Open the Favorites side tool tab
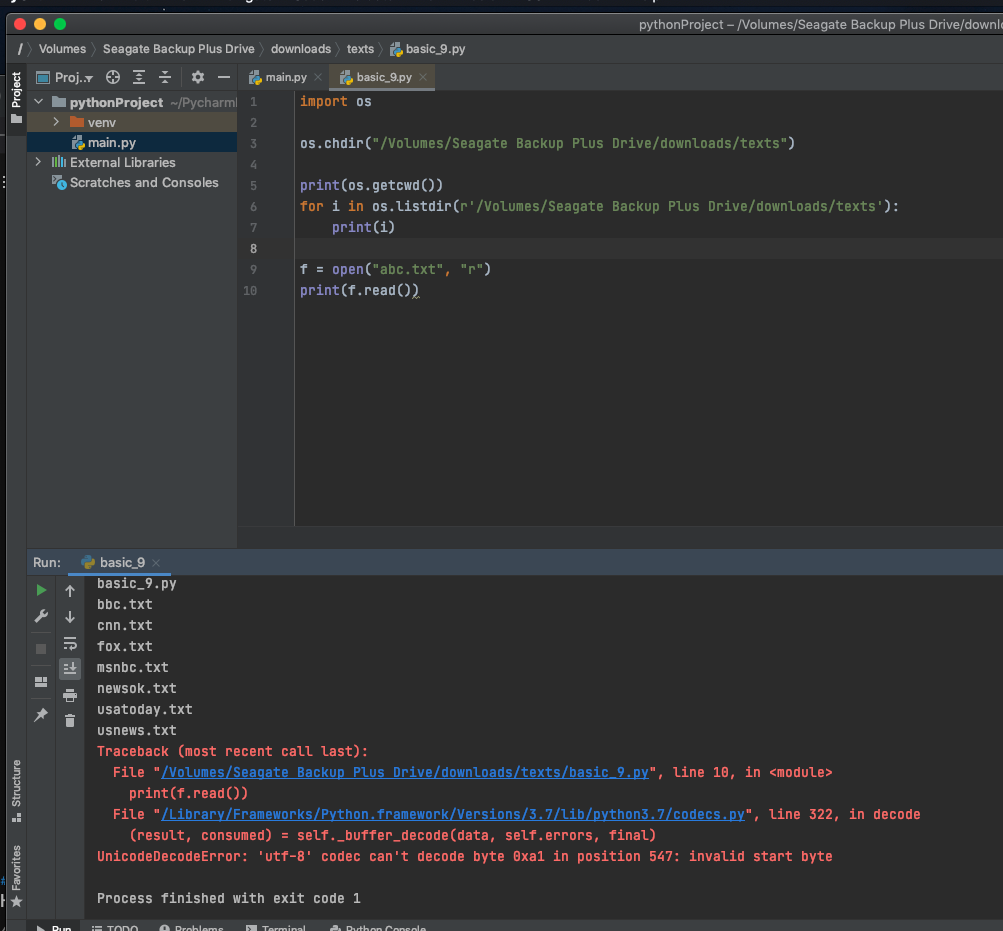The height and width of the screenshot is (931, 1003). click(16, 875)
